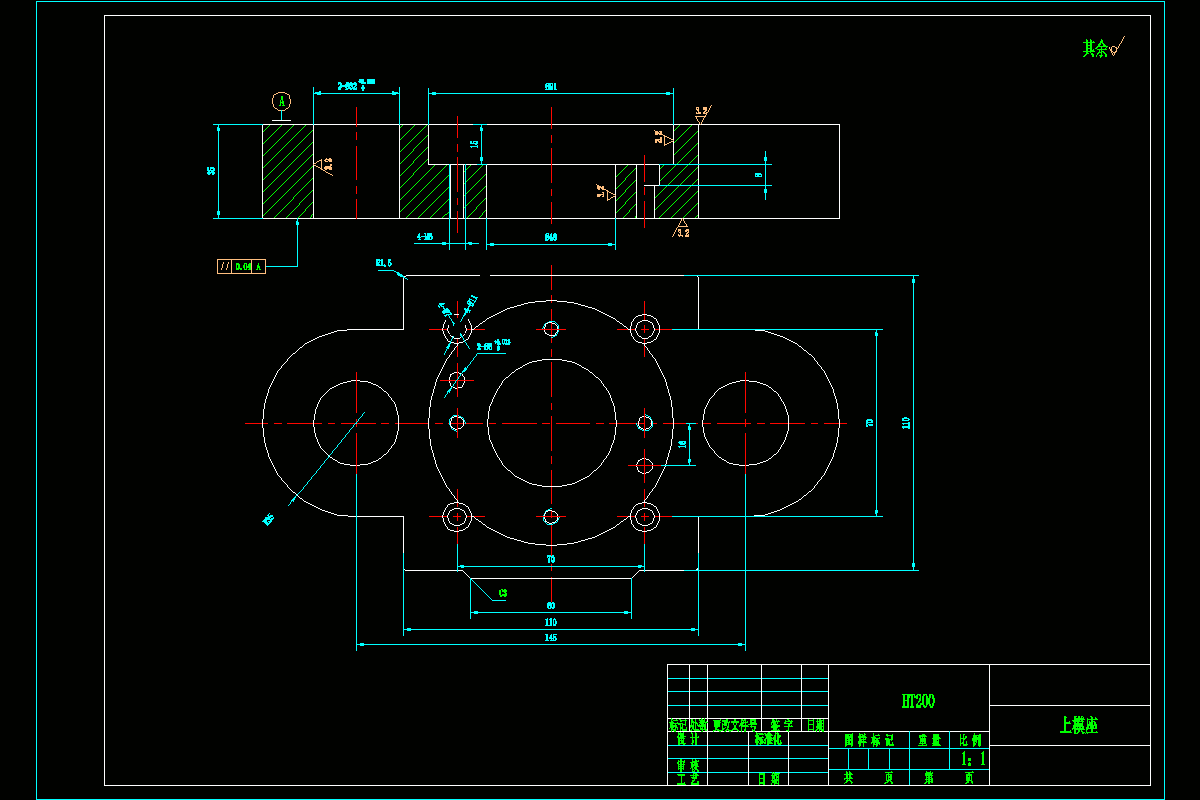Screen dimensions: 1200x800
Task: Select the 审核 row label
Action: click(x=687, y=765)
